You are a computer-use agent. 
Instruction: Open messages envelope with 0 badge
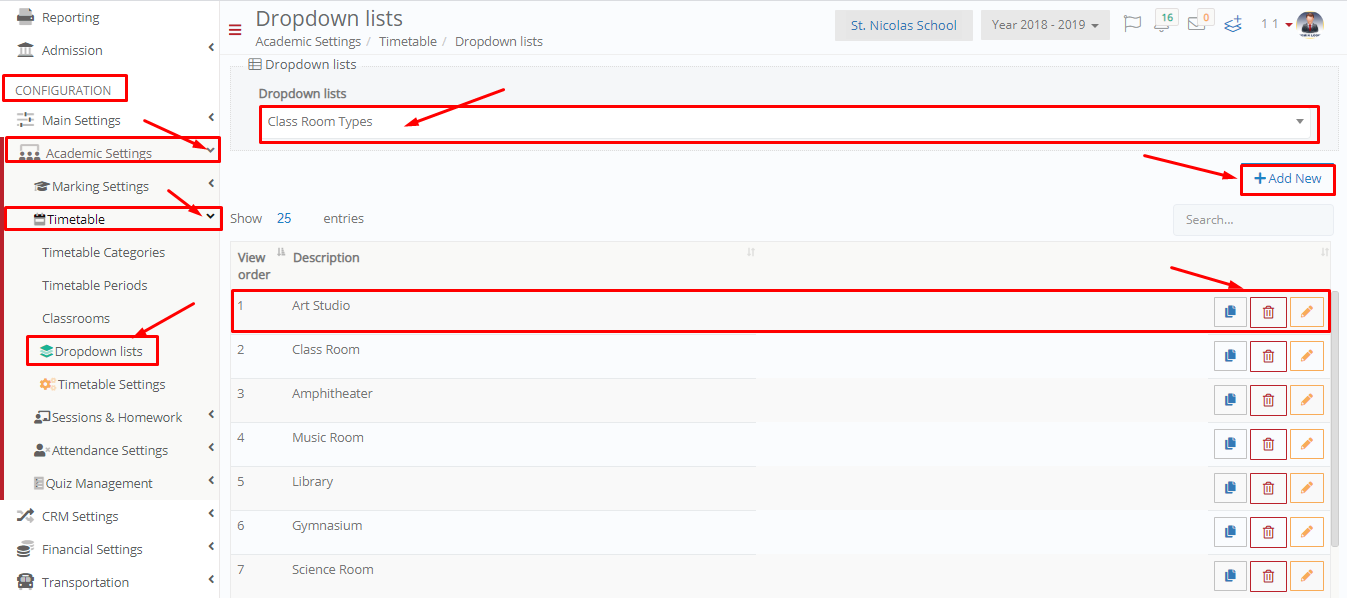click(1199, 22)
